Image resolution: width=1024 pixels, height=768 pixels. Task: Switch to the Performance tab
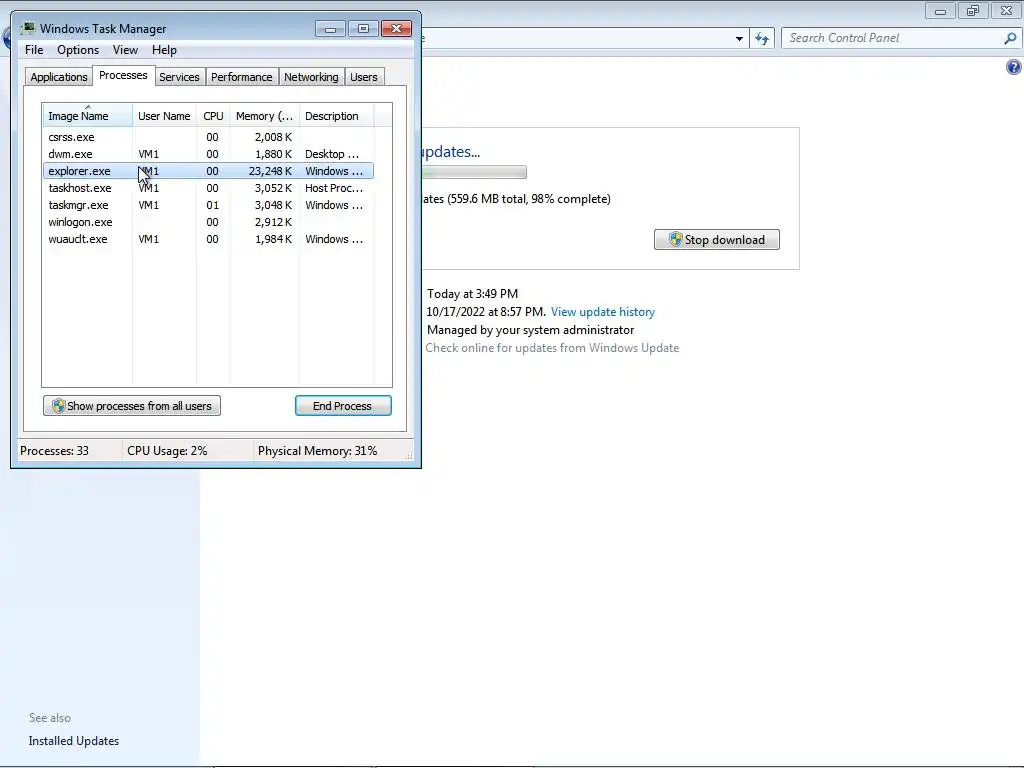point(242,77)
